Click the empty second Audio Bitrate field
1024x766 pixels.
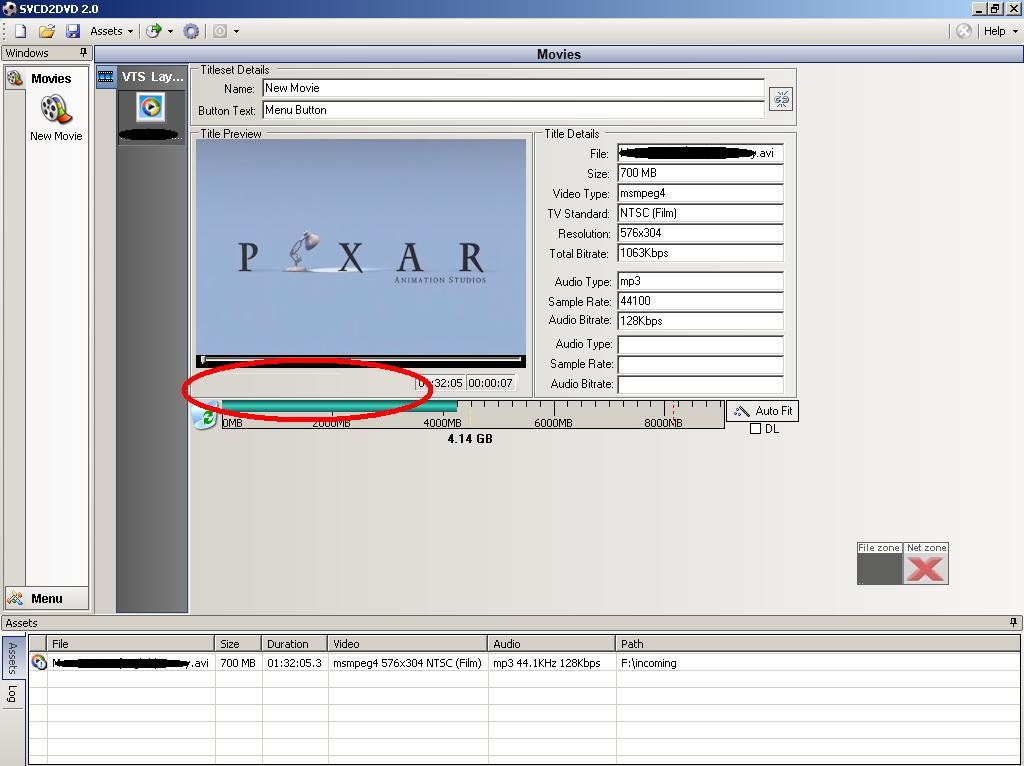[700, 384]
